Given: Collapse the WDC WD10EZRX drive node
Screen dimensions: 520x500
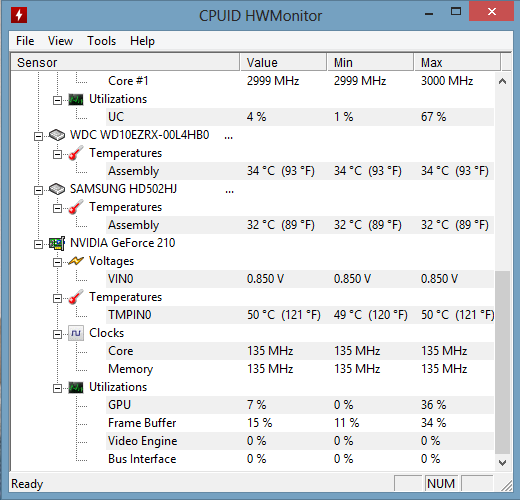Looking at the screenshot, I should 38,136.
